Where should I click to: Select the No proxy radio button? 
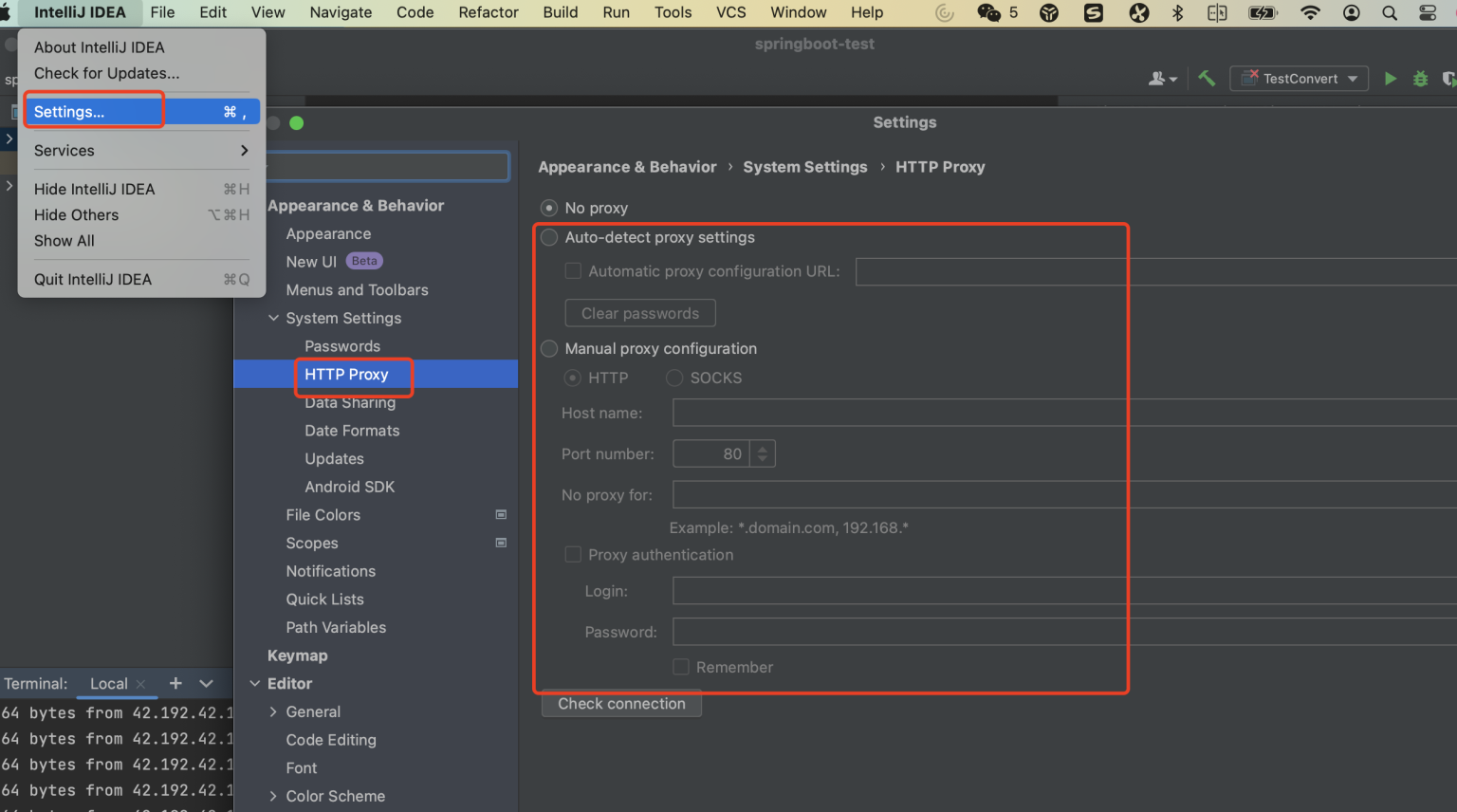(549, 208)
